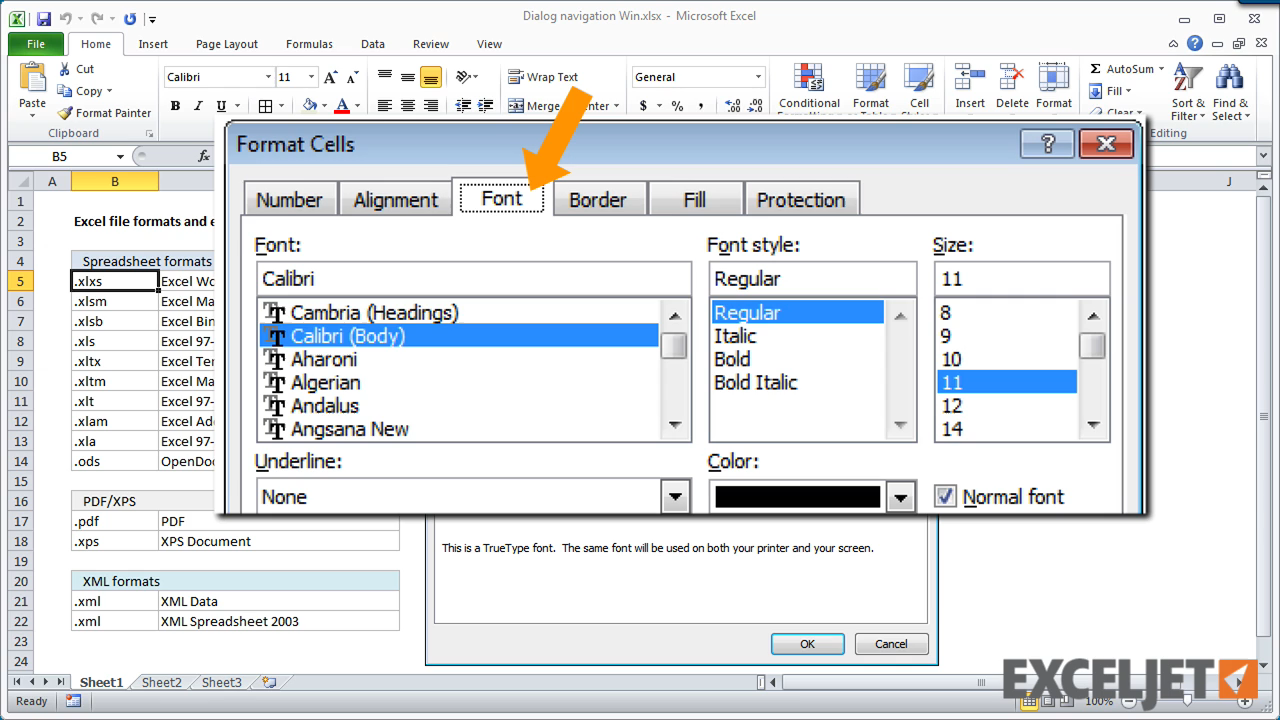Open the Formulas ribbon tab
The height and width of the screenshot is (720, 1280).
pos(309,44)
